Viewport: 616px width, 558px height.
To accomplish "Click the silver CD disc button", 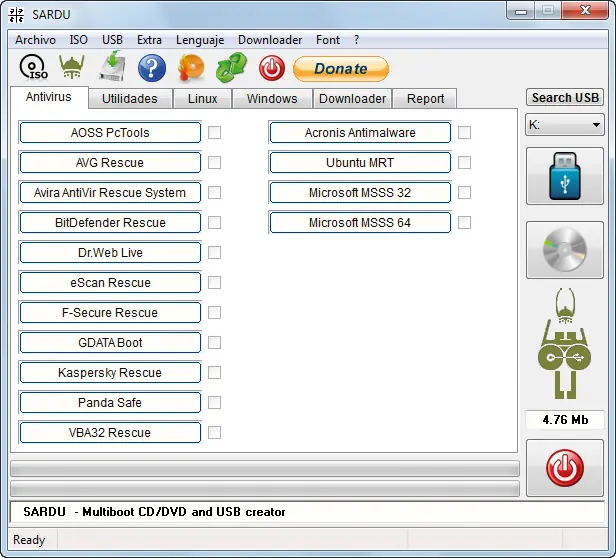I will pyautogui.click(x=565, y=250).
